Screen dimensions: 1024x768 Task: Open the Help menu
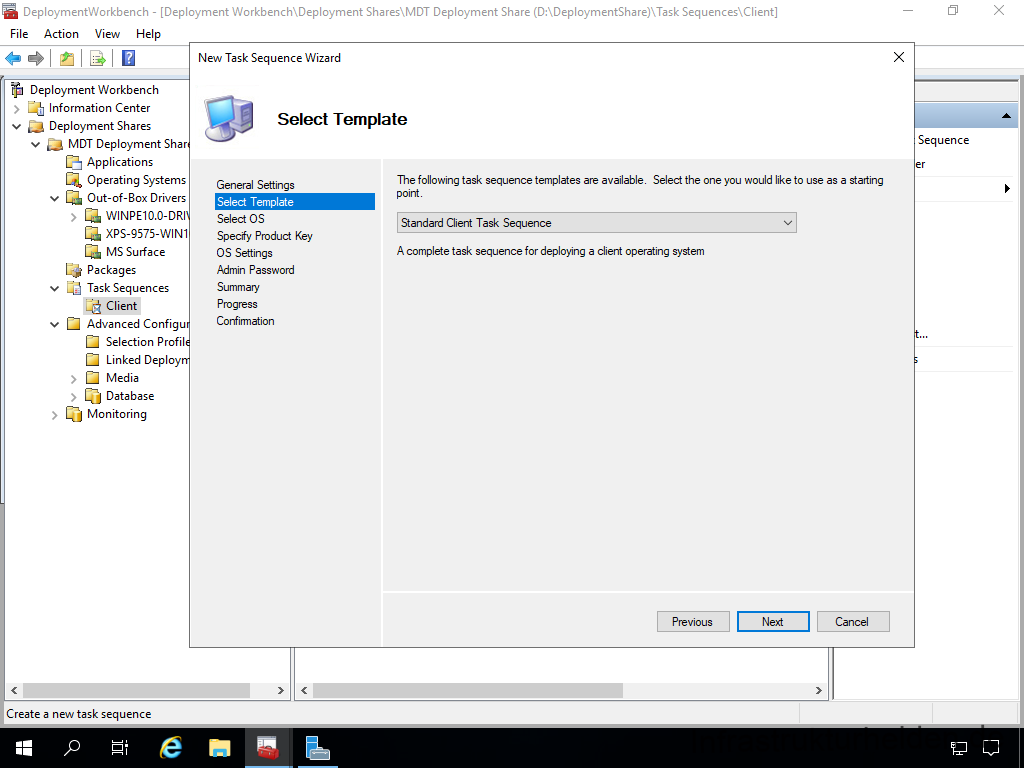coord(148,34)
